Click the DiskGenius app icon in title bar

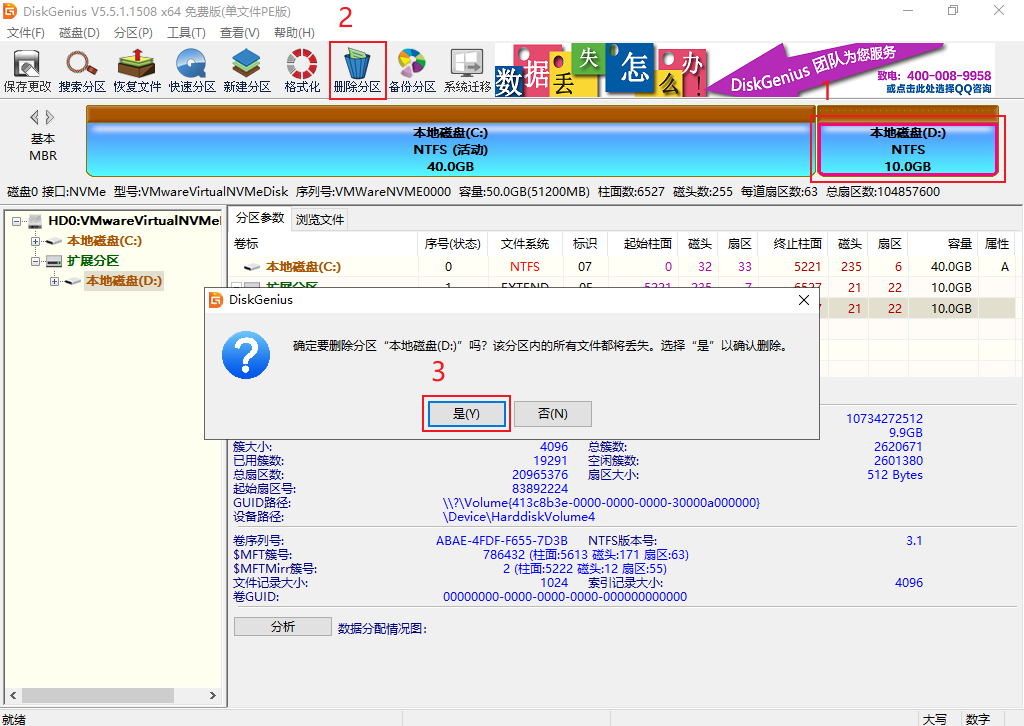[x=10, y=11]
